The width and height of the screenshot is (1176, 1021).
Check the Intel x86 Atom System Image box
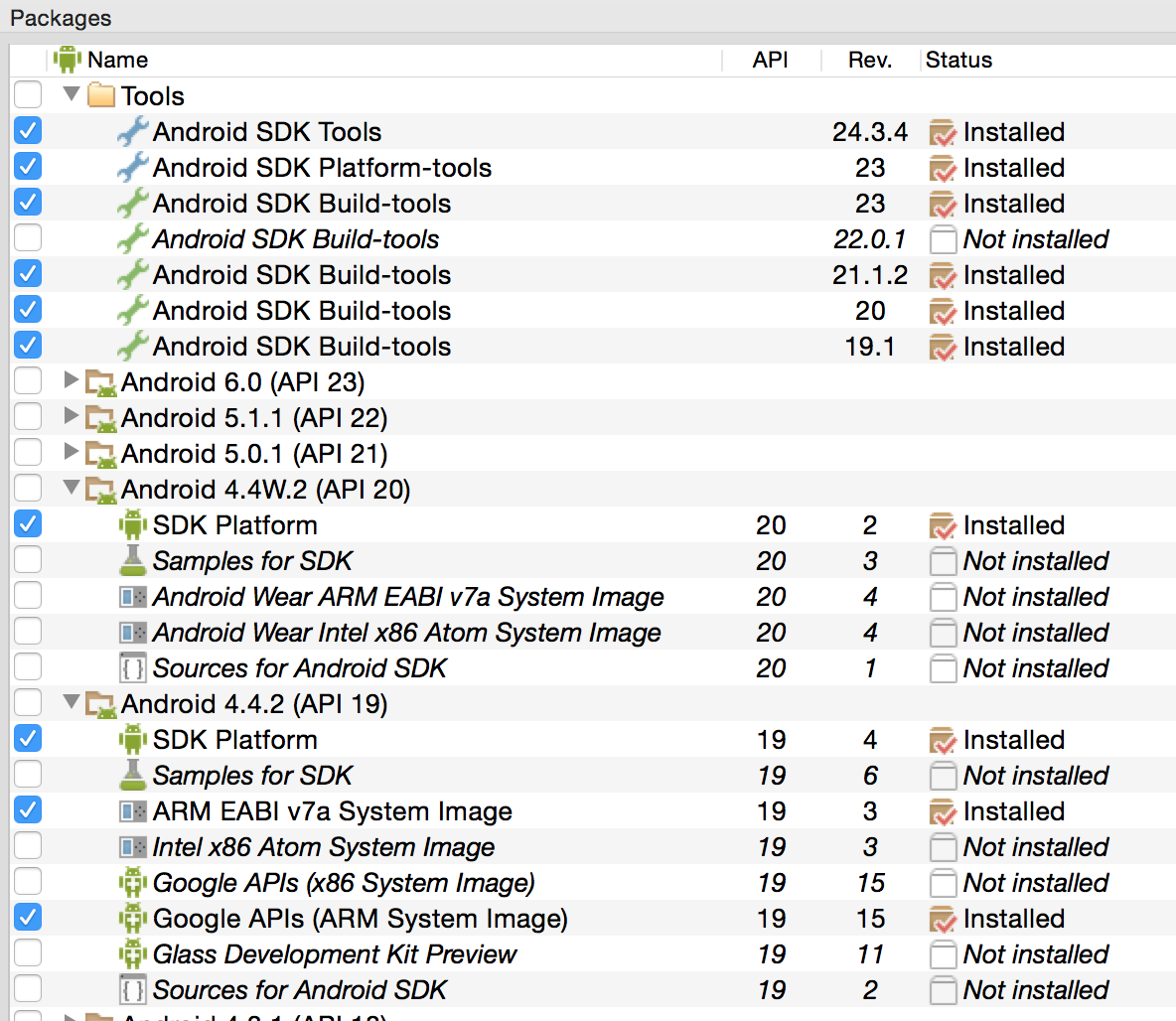28,847
